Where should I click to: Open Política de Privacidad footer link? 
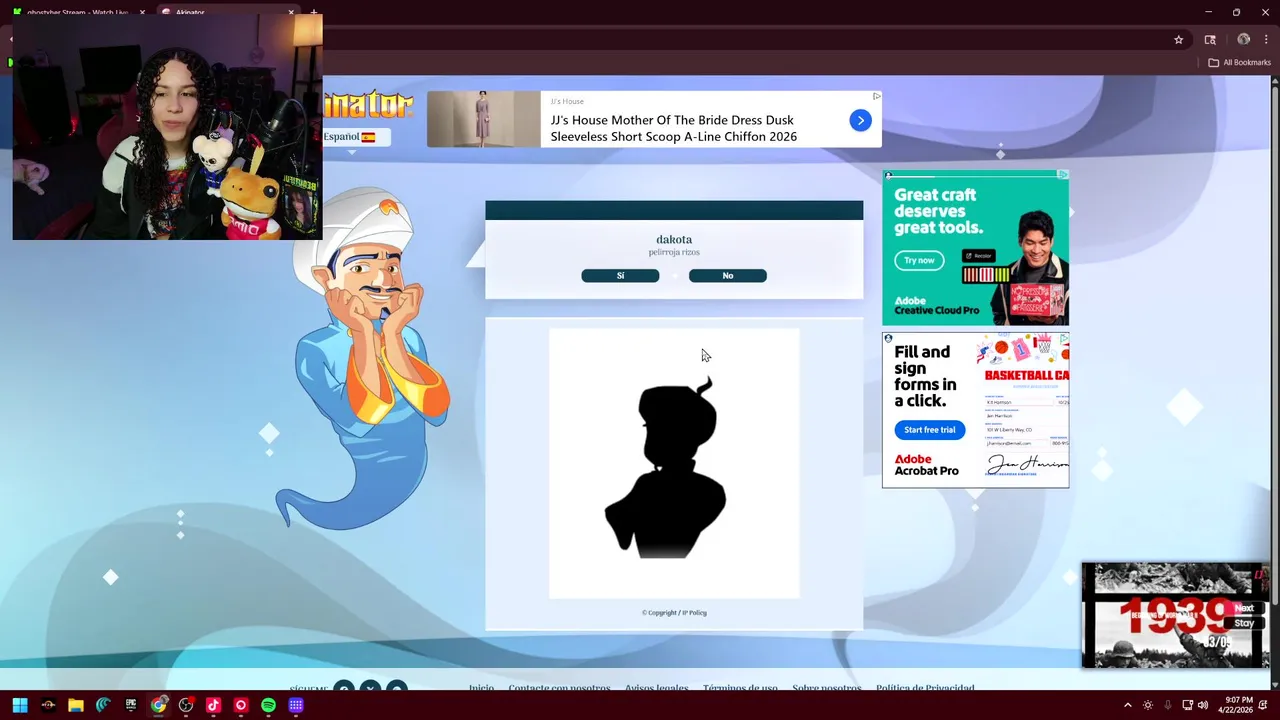tap(925, 688)
